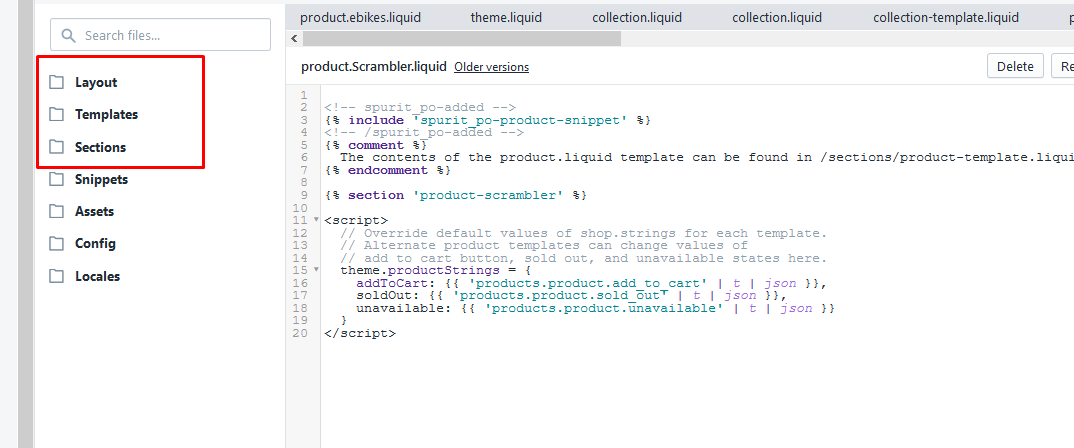Click the Sections folder icon
Screen dimensions: 1074x448
tap(56, 147)
